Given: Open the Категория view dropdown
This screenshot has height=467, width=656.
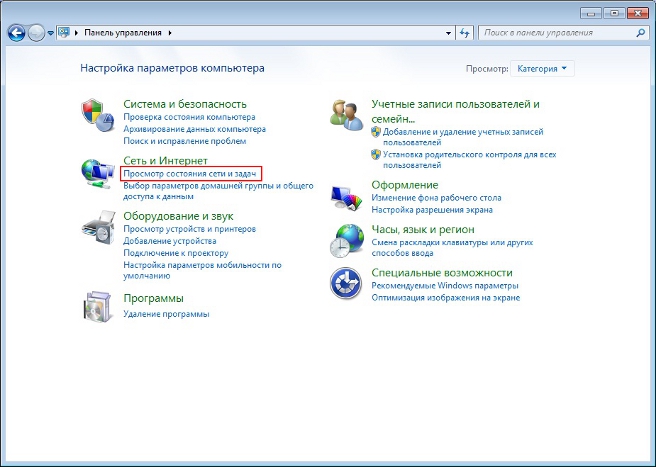Looking at the screenshot, I should click(542, 69).
